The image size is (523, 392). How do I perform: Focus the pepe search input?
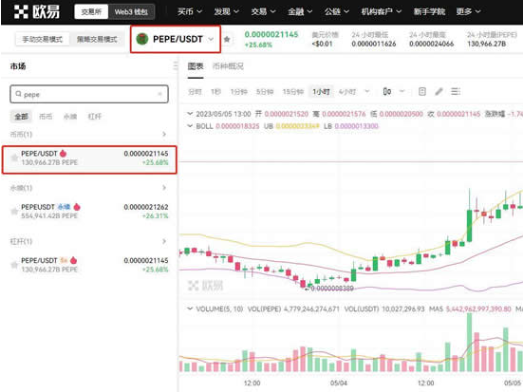tap(89, 94)
